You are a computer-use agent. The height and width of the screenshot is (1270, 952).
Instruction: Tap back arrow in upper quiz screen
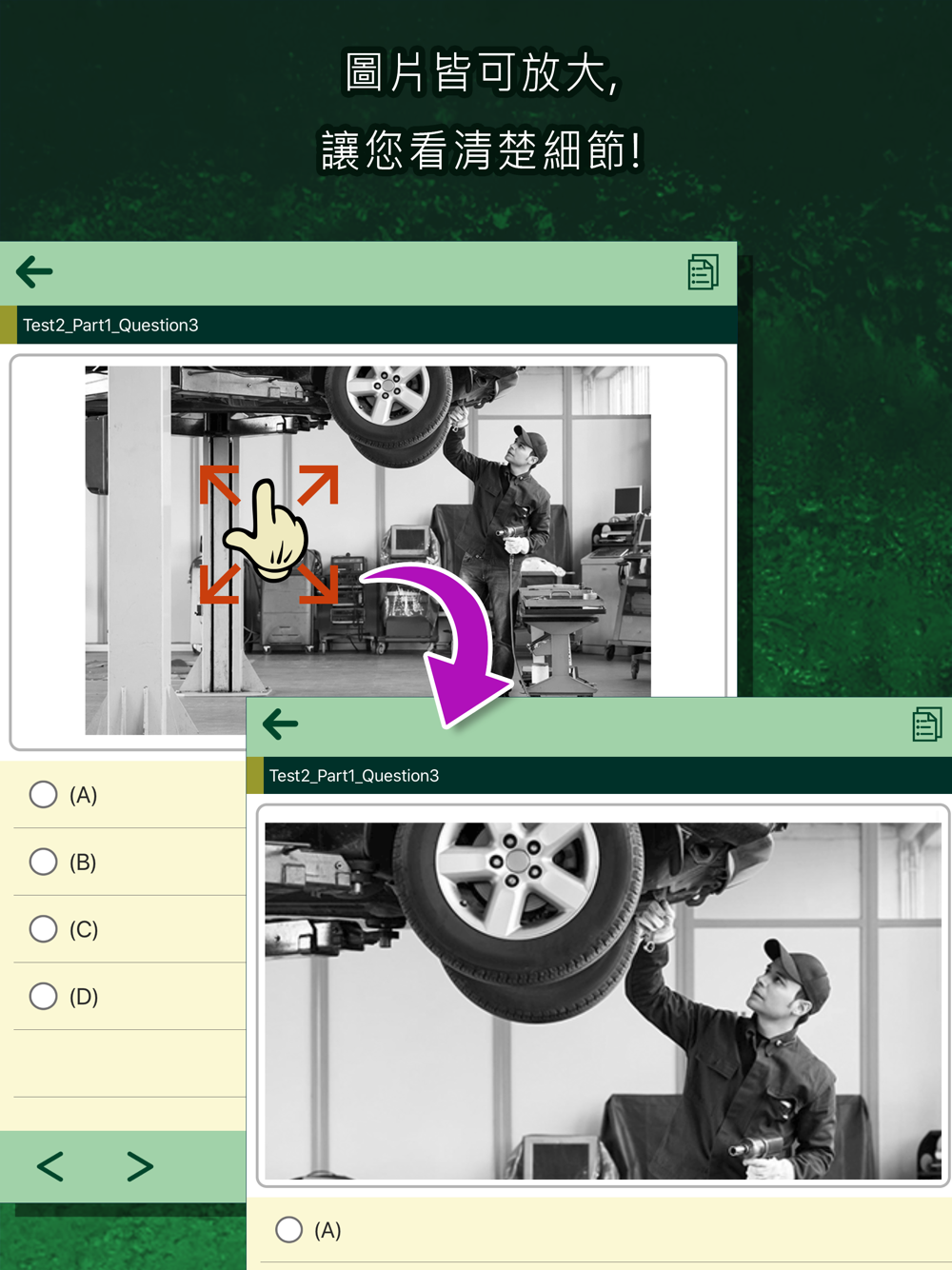34,272
